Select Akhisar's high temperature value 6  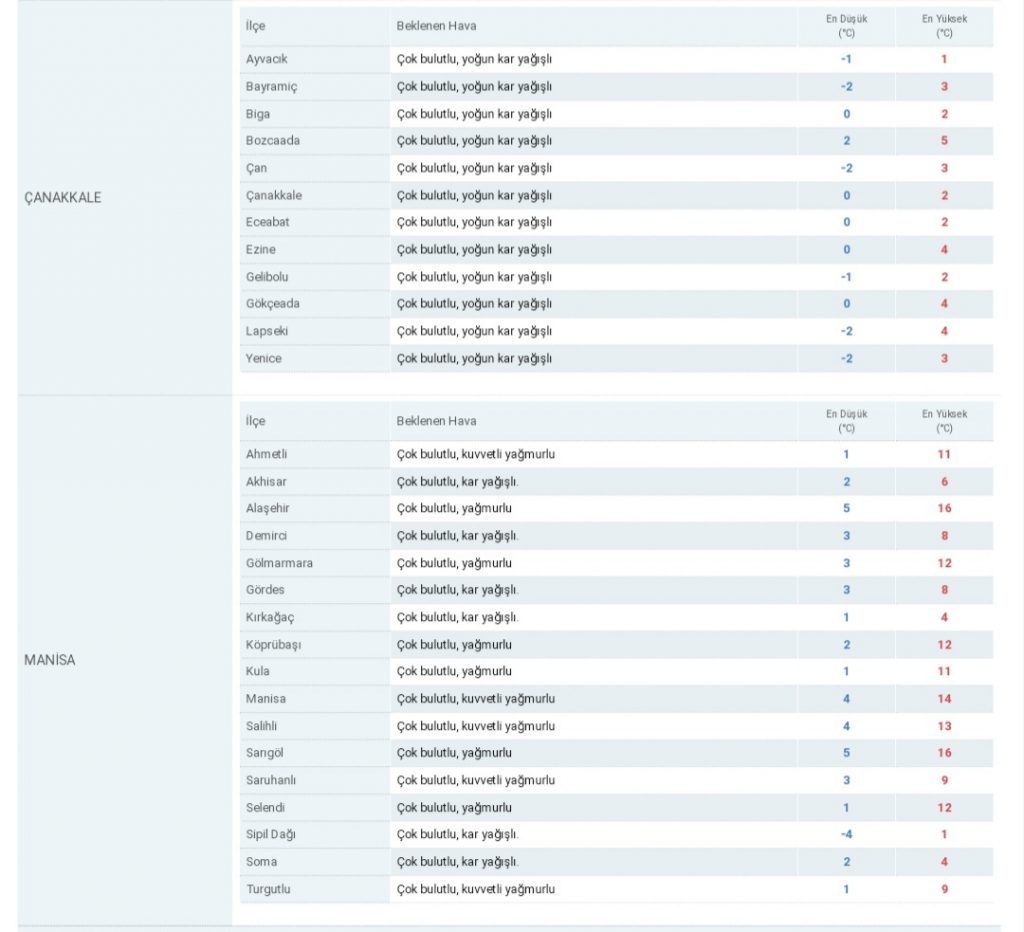point(944,481)
